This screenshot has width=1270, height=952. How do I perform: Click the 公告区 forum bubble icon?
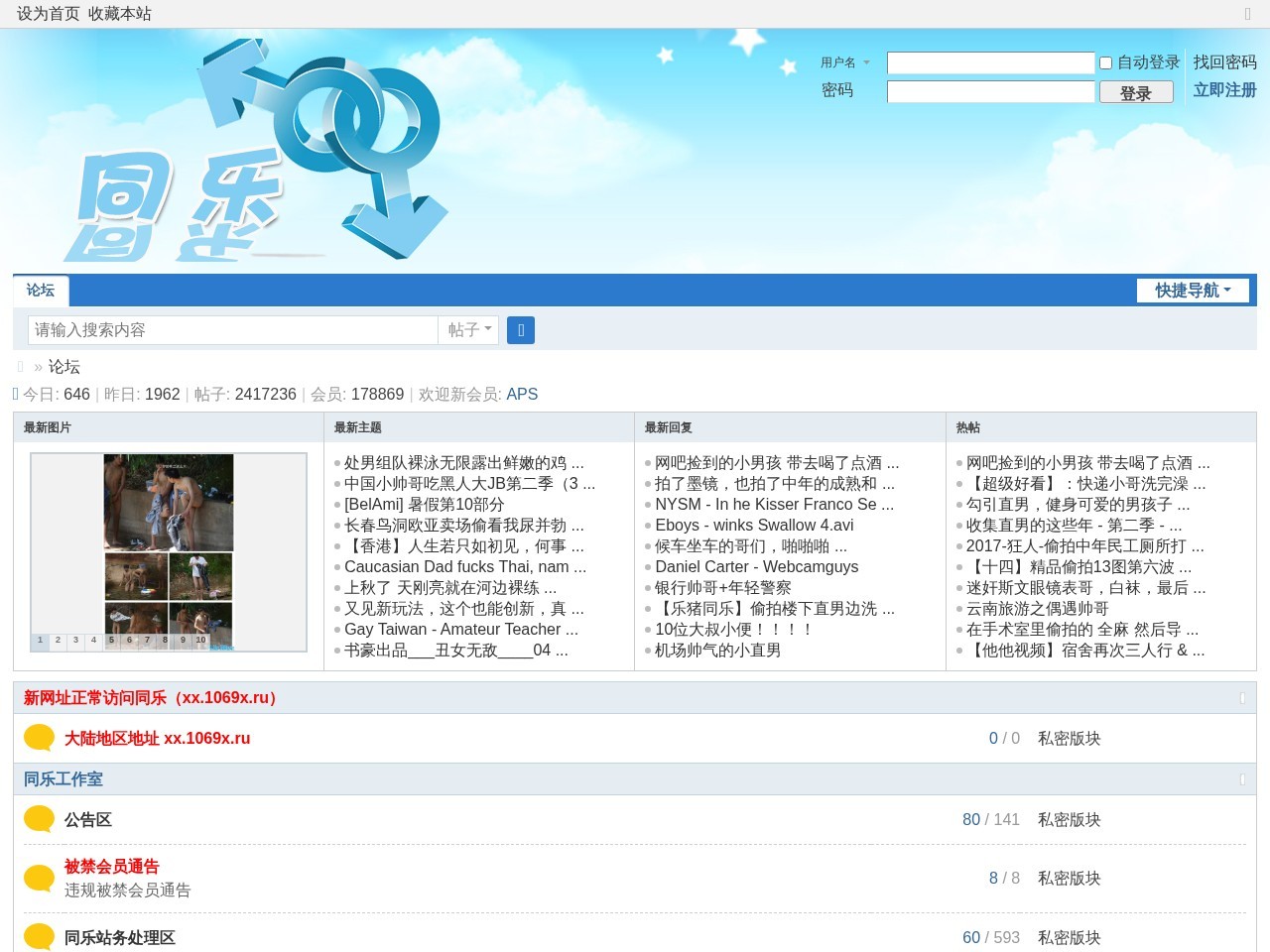[x=39, y=819]
